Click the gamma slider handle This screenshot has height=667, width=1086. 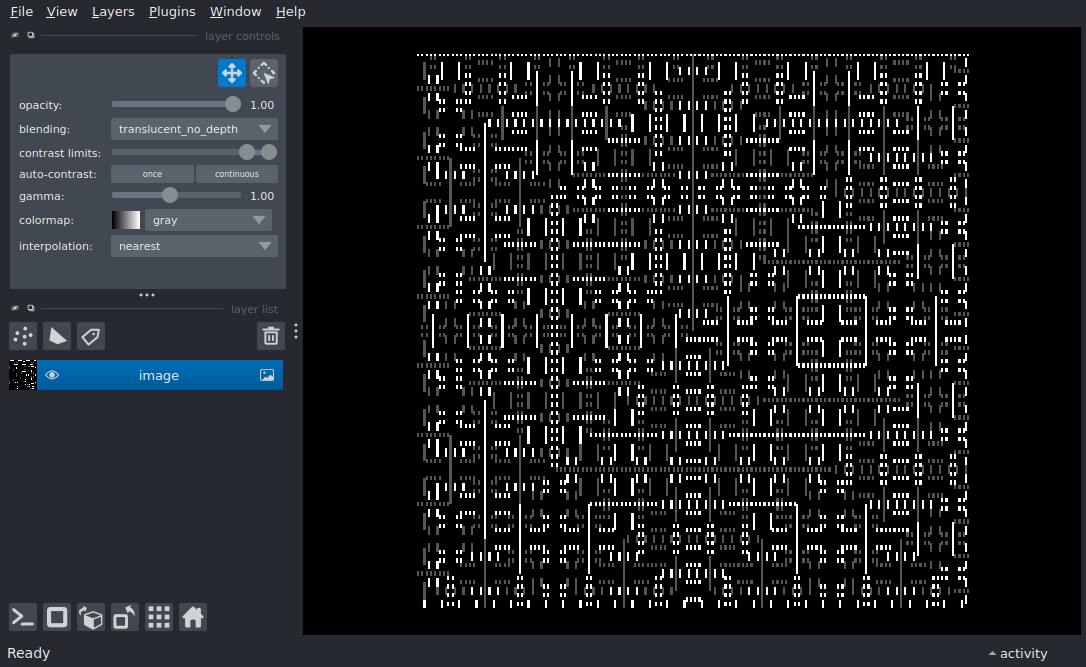coord(170,195)
